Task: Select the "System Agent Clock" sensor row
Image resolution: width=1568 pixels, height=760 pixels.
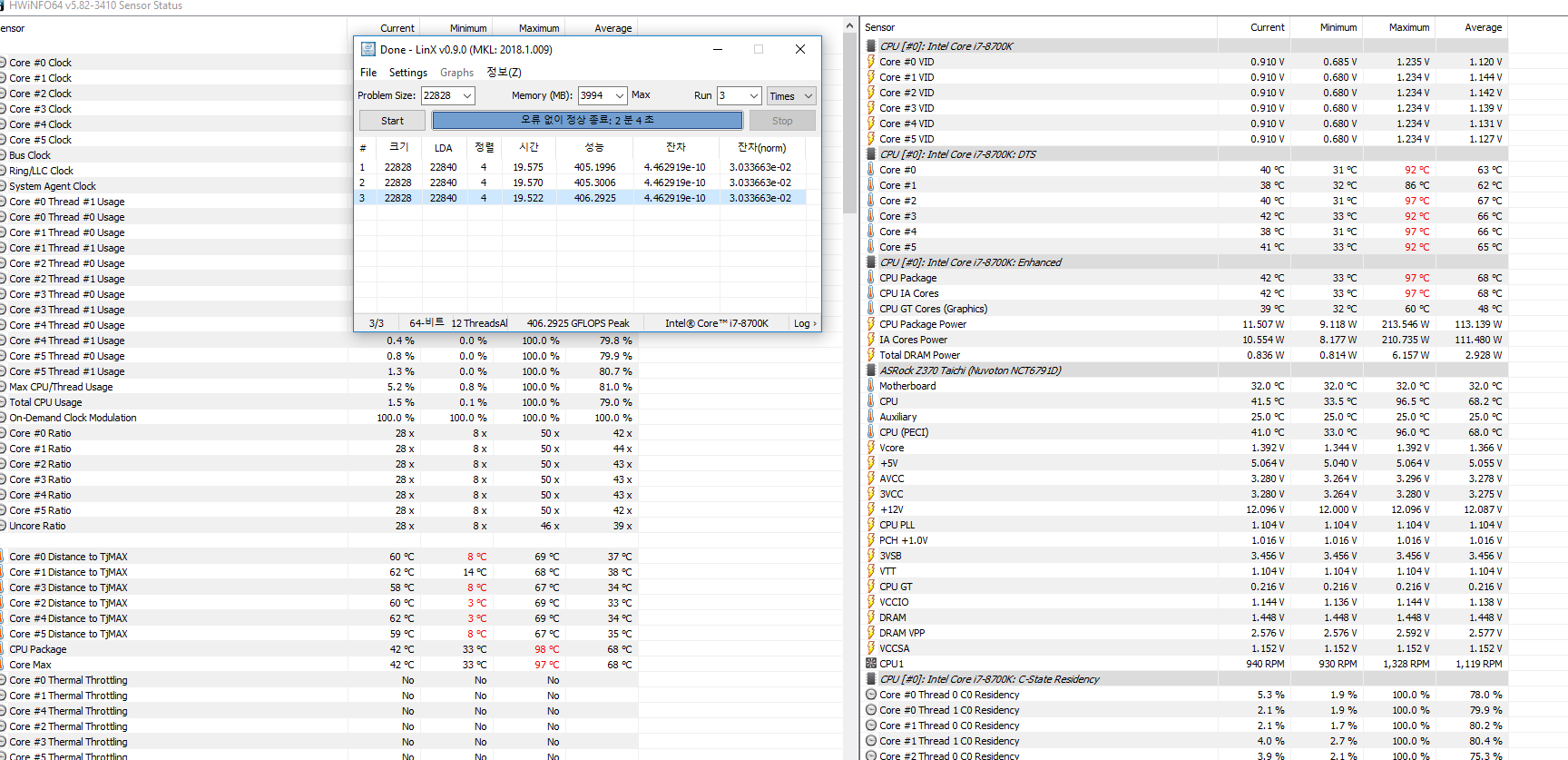Action: (52, 186)
